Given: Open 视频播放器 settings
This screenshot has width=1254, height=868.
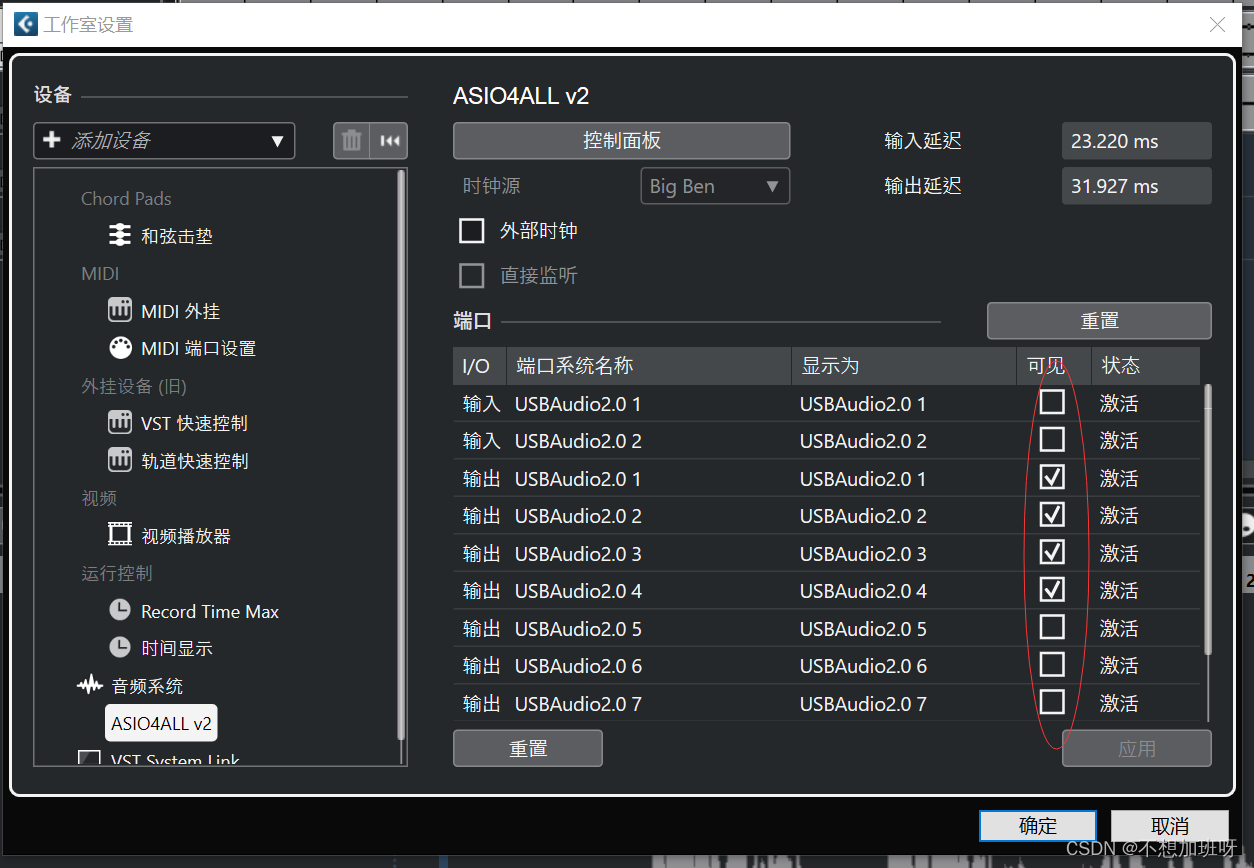Looking at the screenshot, I should click(186, 536).
